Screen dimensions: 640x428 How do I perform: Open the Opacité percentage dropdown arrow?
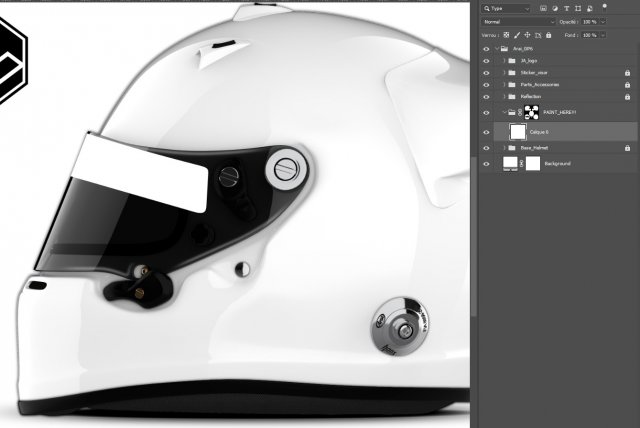603,22
